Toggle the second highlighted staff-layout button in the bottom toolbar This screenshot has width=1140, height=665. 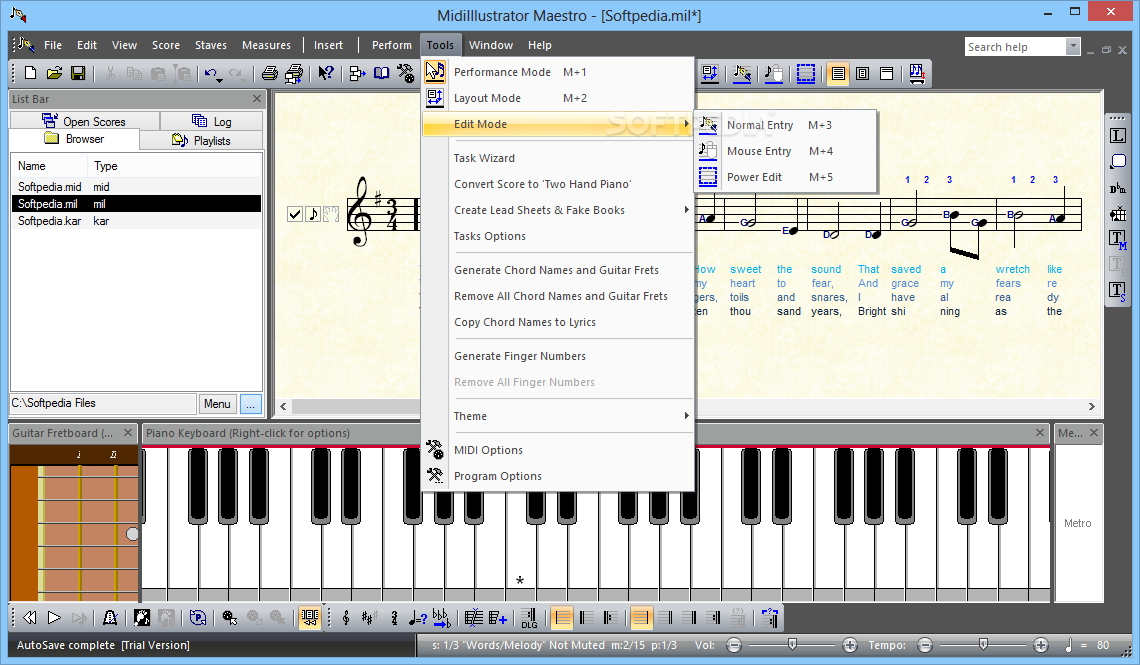[x=640, y=618]
